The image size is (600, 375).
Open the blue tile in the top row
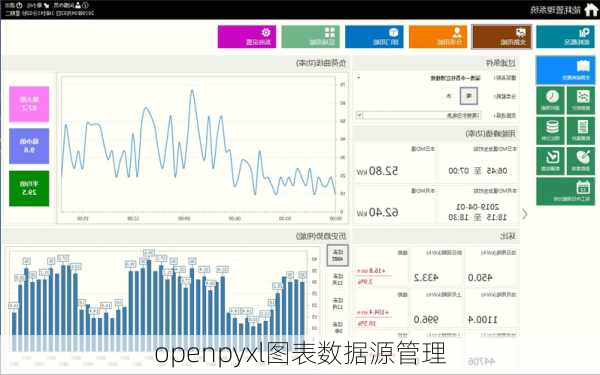coord(374,37)
